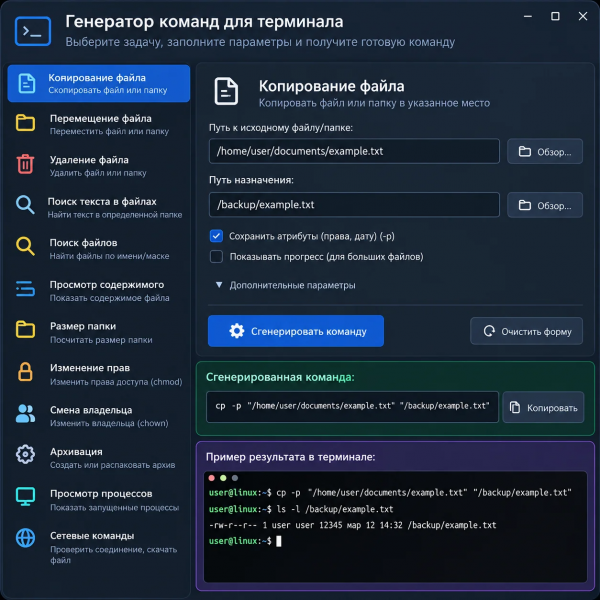Click the red dot in terminal preview
The image size is (600, 600).
pos(212,478)
